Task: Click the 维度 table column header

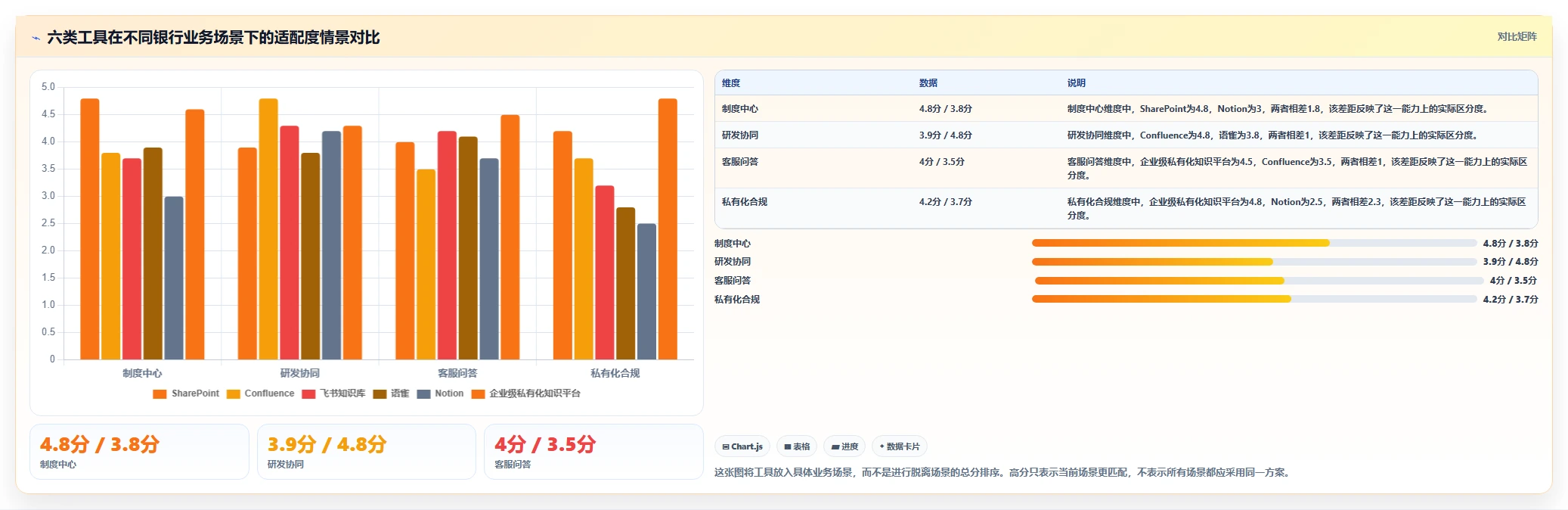Action: 731,83
